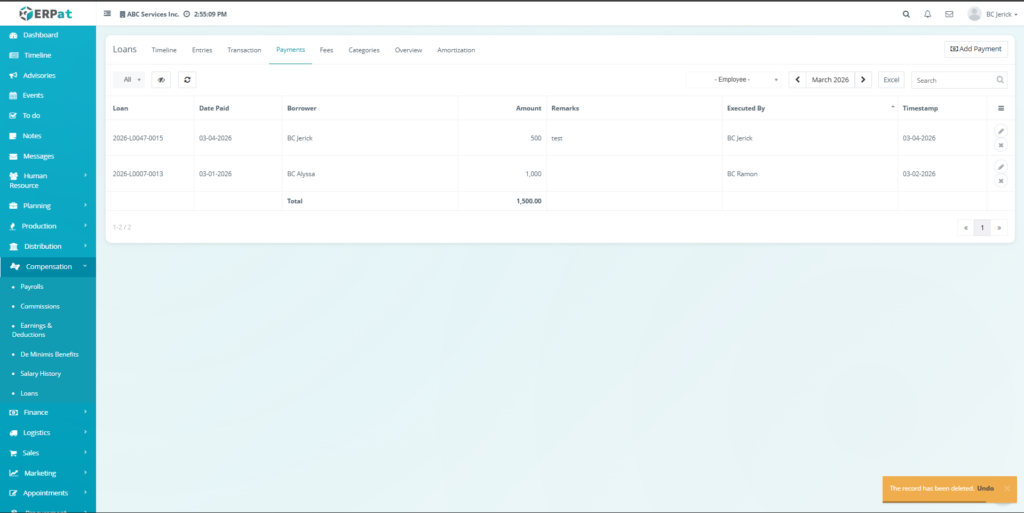Switch to the Entries tab

point(202,50)
